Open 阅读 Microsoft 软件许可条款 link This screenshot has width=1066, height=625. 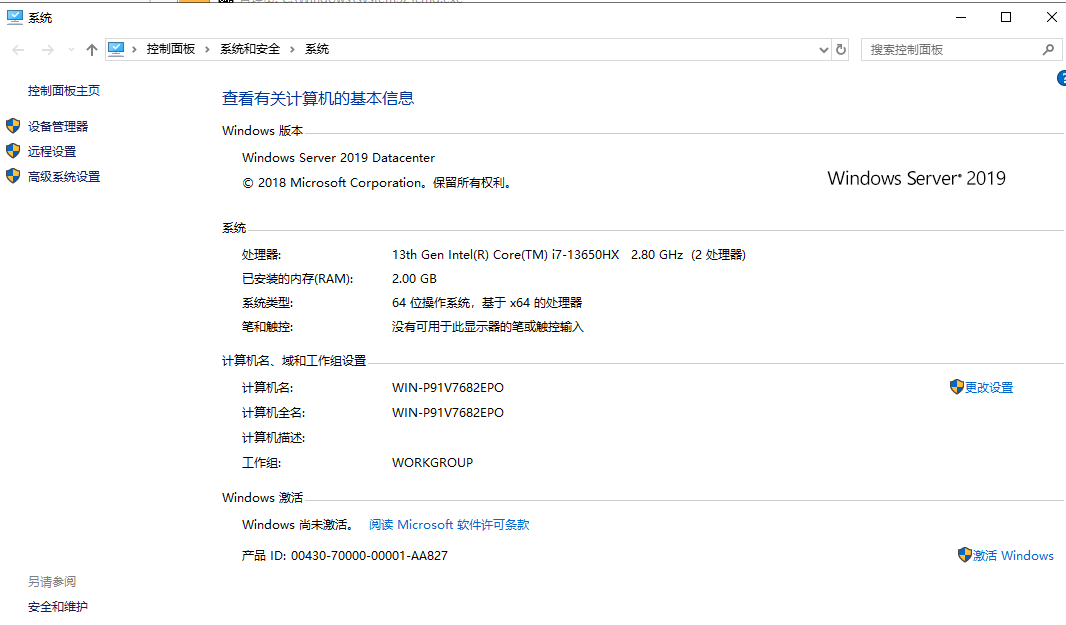pyautogui.click(x=449, y=525)
